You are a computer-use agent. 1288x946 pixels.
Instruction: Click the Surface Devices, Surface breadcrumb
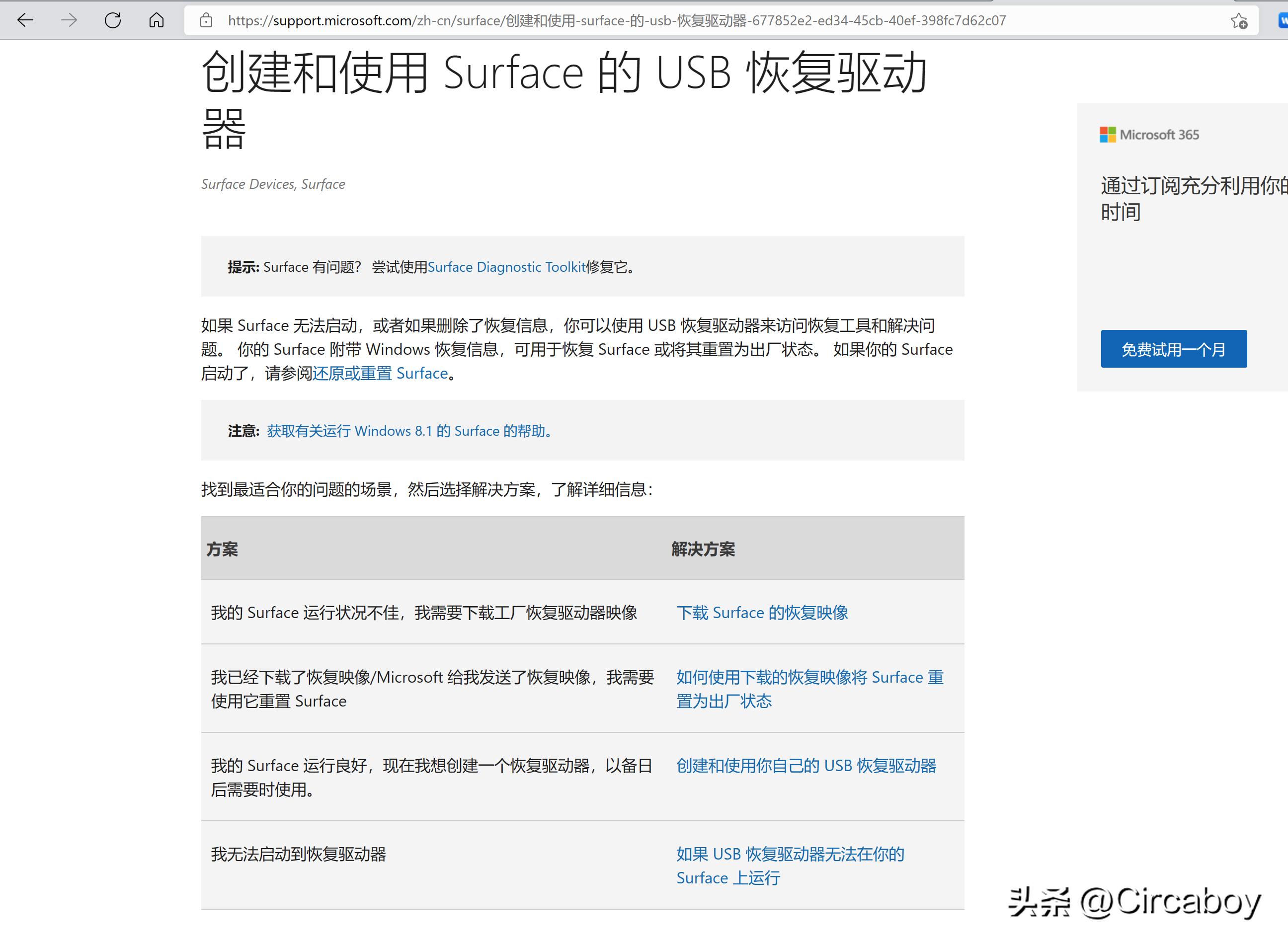point(273,184)
